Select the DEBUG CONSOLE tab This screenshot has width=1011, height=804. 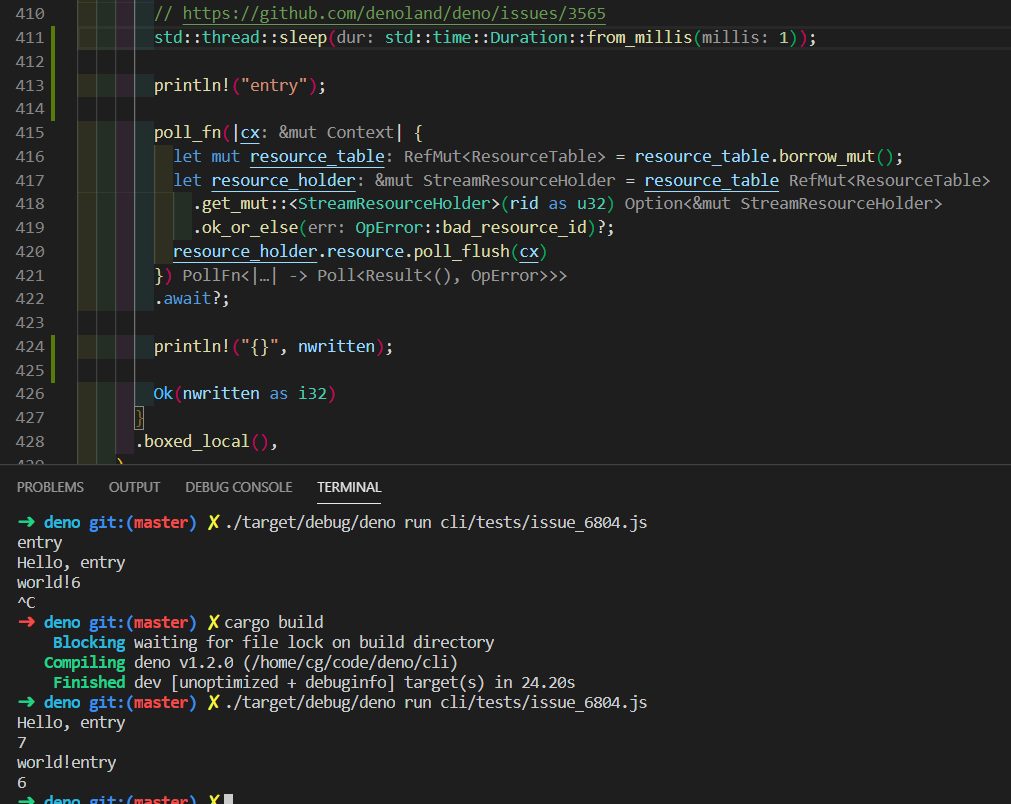(x=239, y=487)
